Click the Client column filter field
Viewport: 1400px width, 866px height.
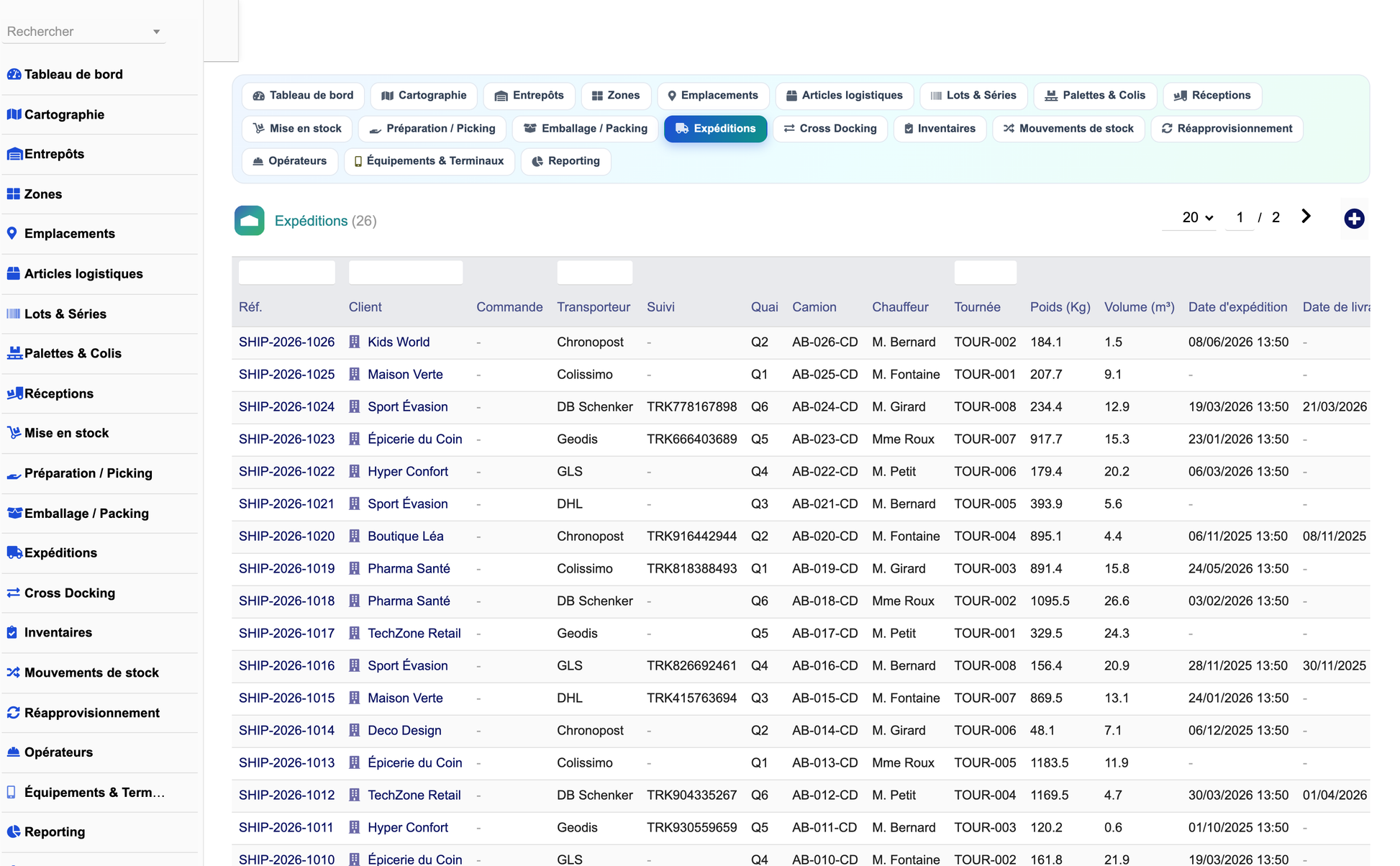(406, 273)
